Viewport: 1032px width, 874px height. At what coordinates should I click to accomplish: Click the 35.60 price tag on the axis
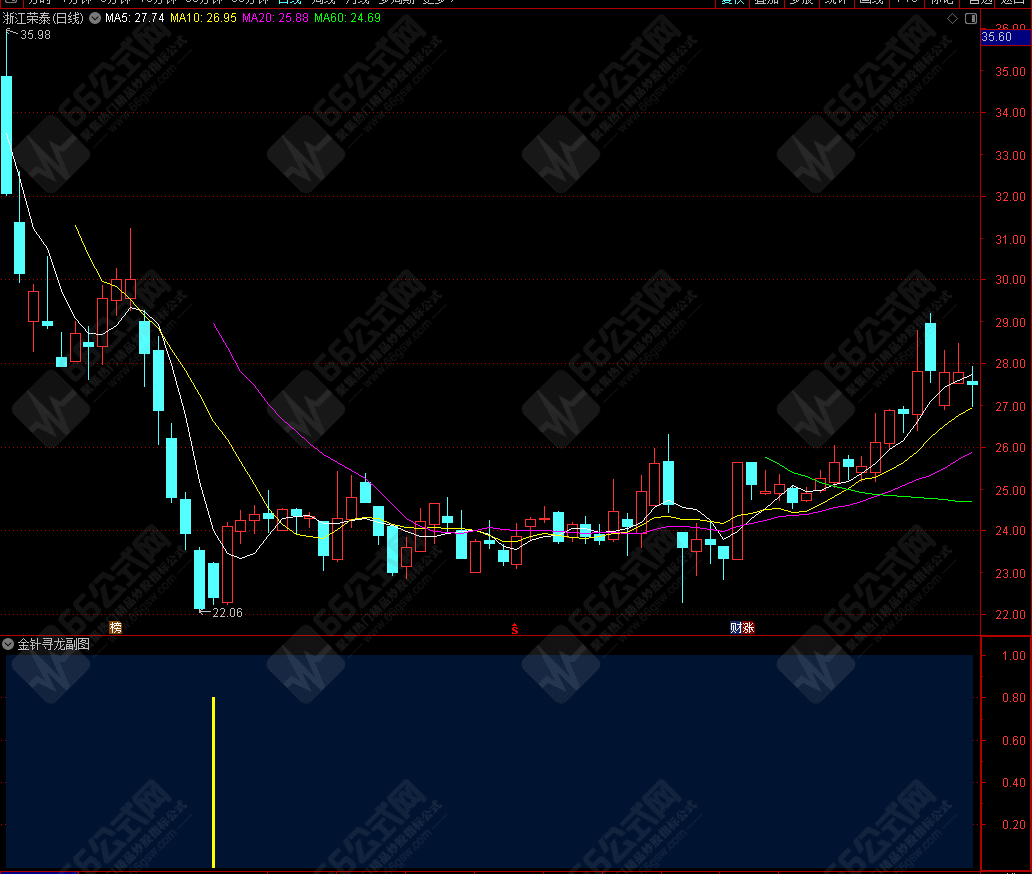(997, 37)
